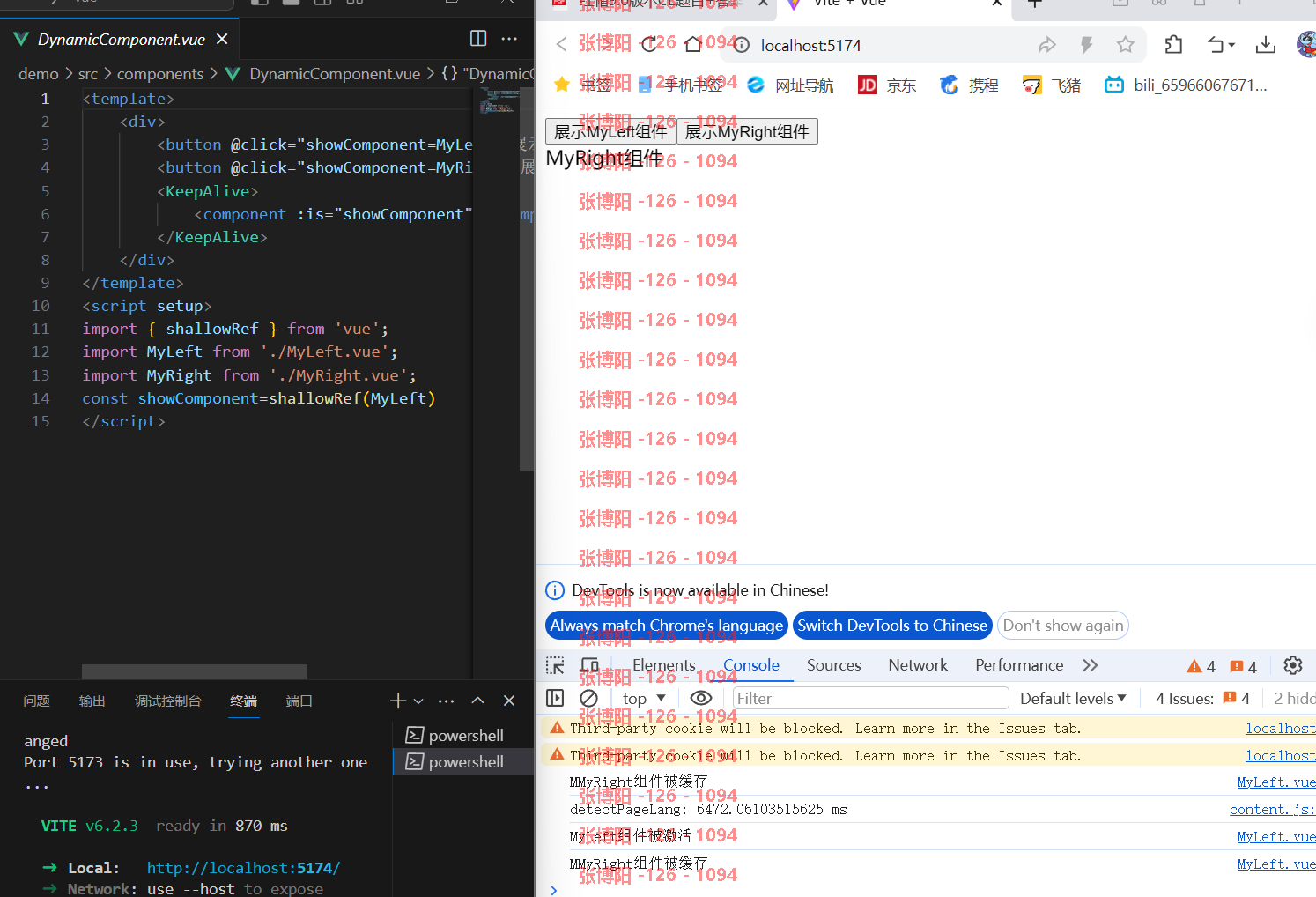The image size is (1316, 897).
Task: Open the 携程 bookmark
Action: click(x=969, y=85)
